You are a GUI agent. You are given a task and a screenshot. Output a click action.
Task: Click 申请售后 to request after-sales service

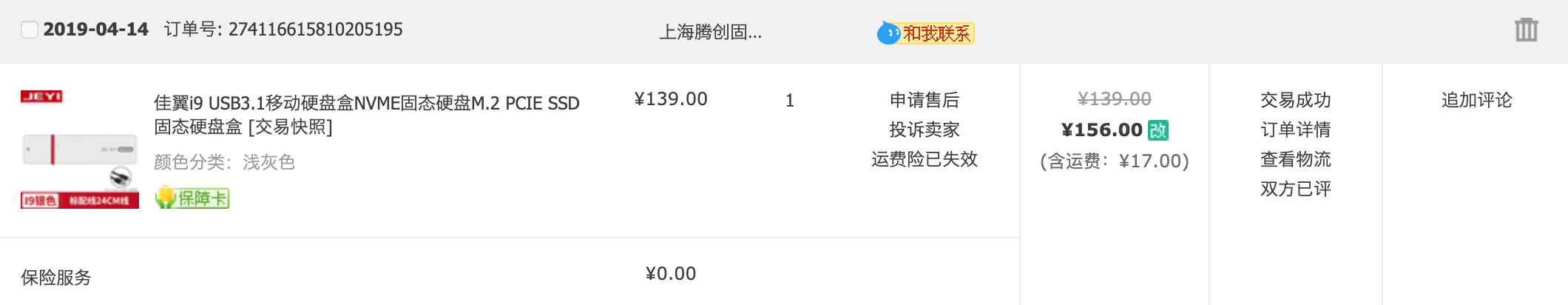click(x=925, y=100)
